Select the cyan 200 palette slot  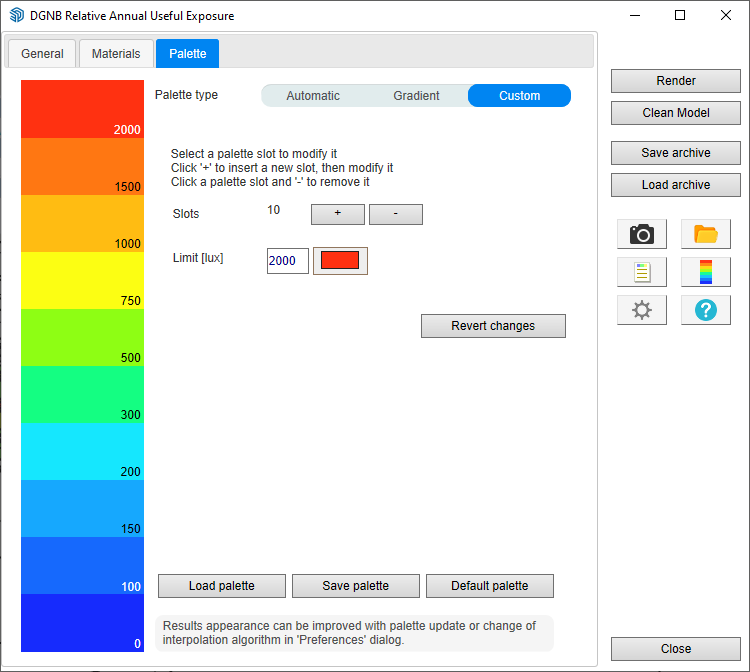[x=82, y=451]
